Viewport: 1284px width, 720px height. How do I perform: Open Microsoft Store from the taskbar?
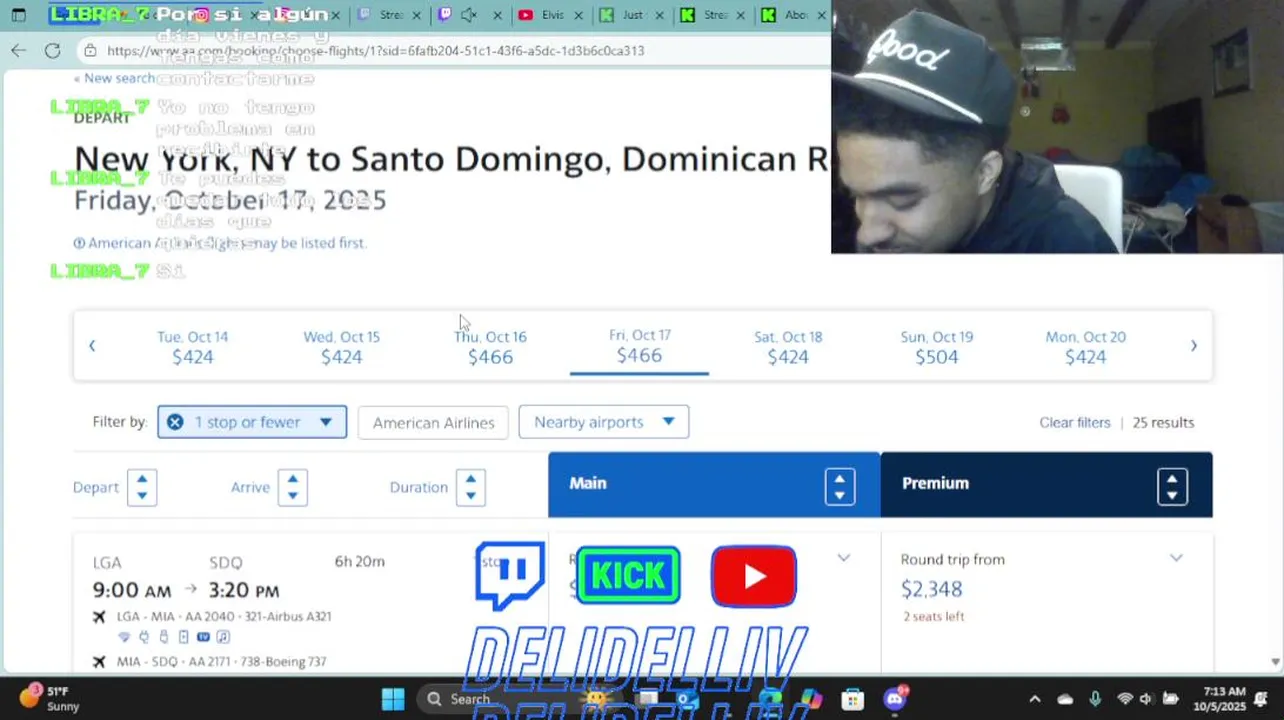852,699
